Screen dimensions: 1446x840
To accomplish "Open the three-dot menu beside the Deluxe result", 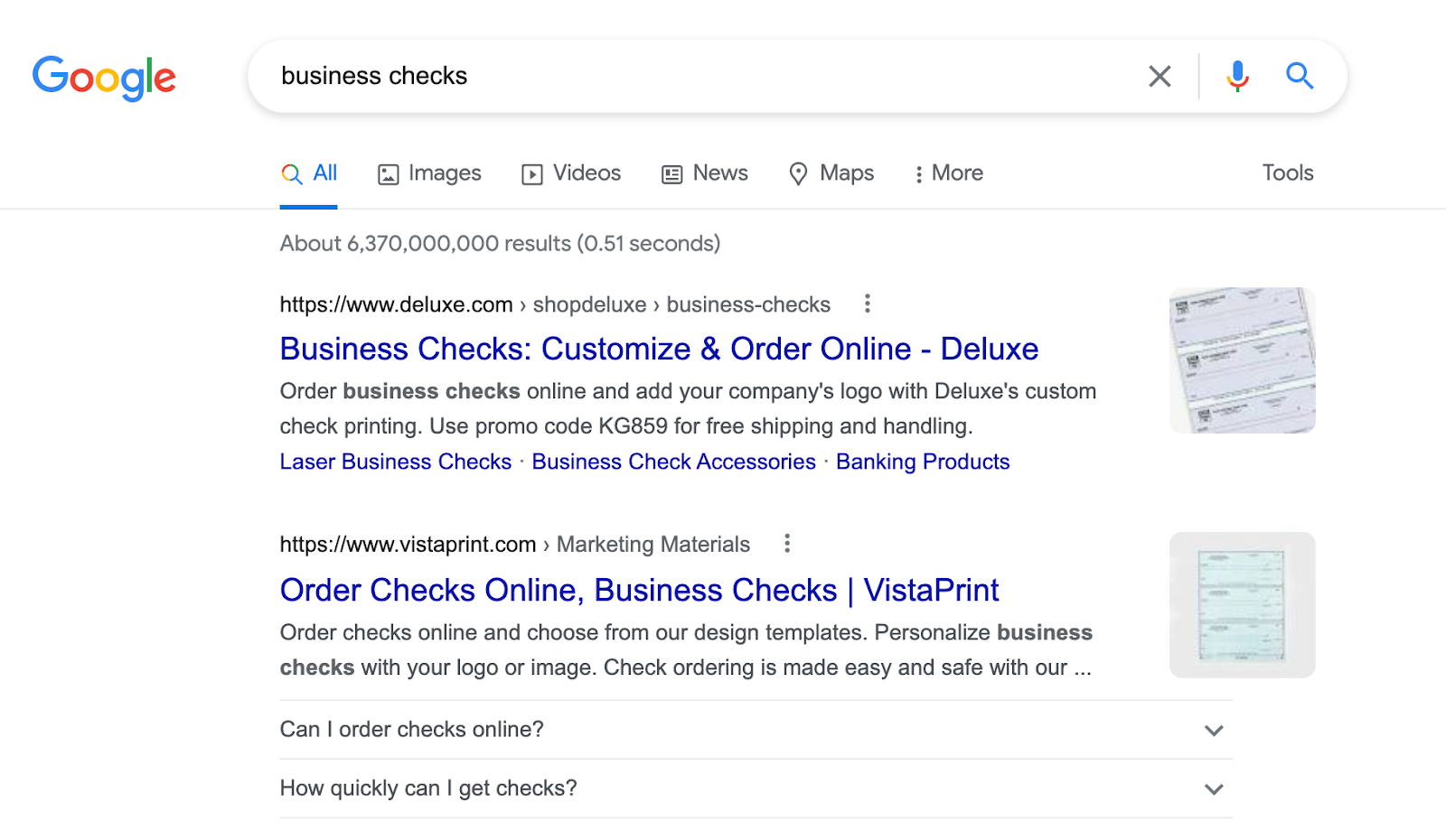I will point(867,304).
